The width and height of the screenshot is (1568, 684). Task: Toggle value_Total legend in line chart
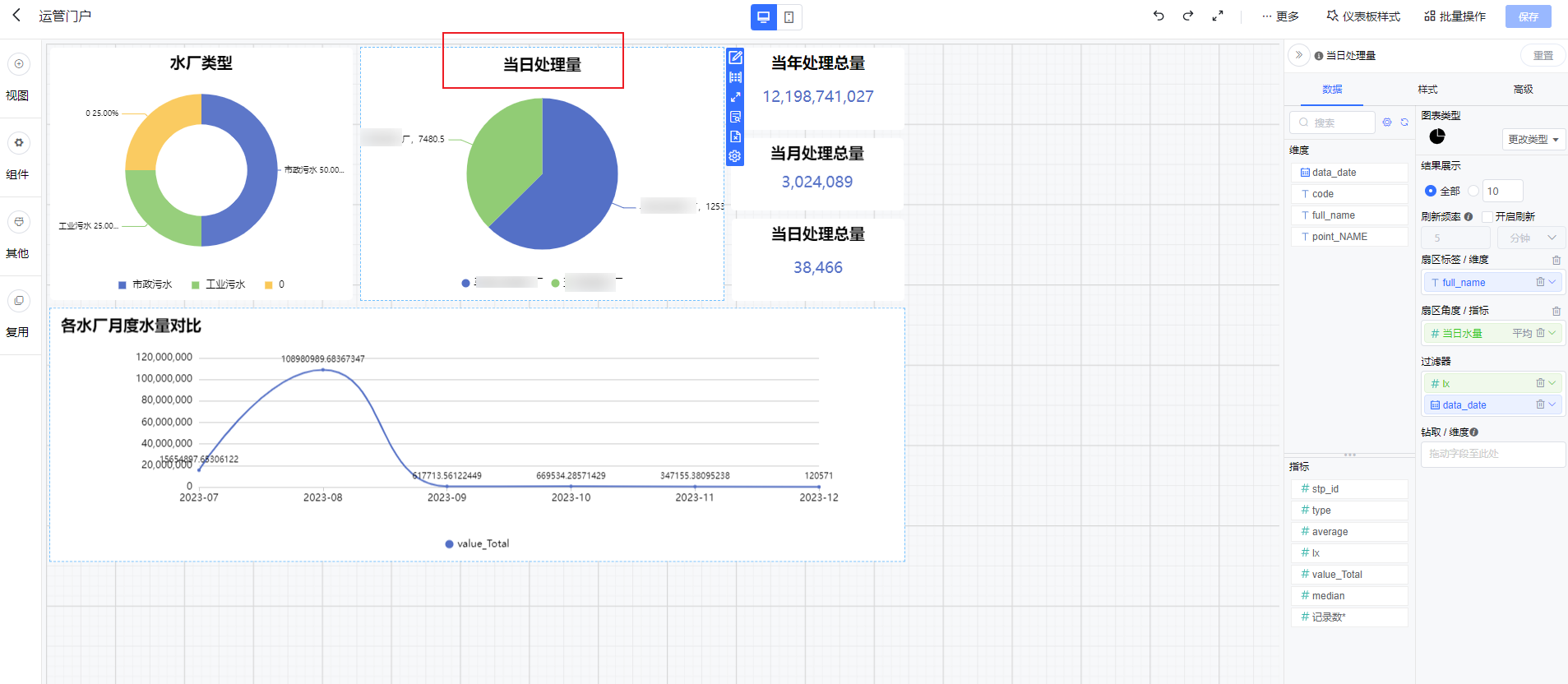click(477, 543)
